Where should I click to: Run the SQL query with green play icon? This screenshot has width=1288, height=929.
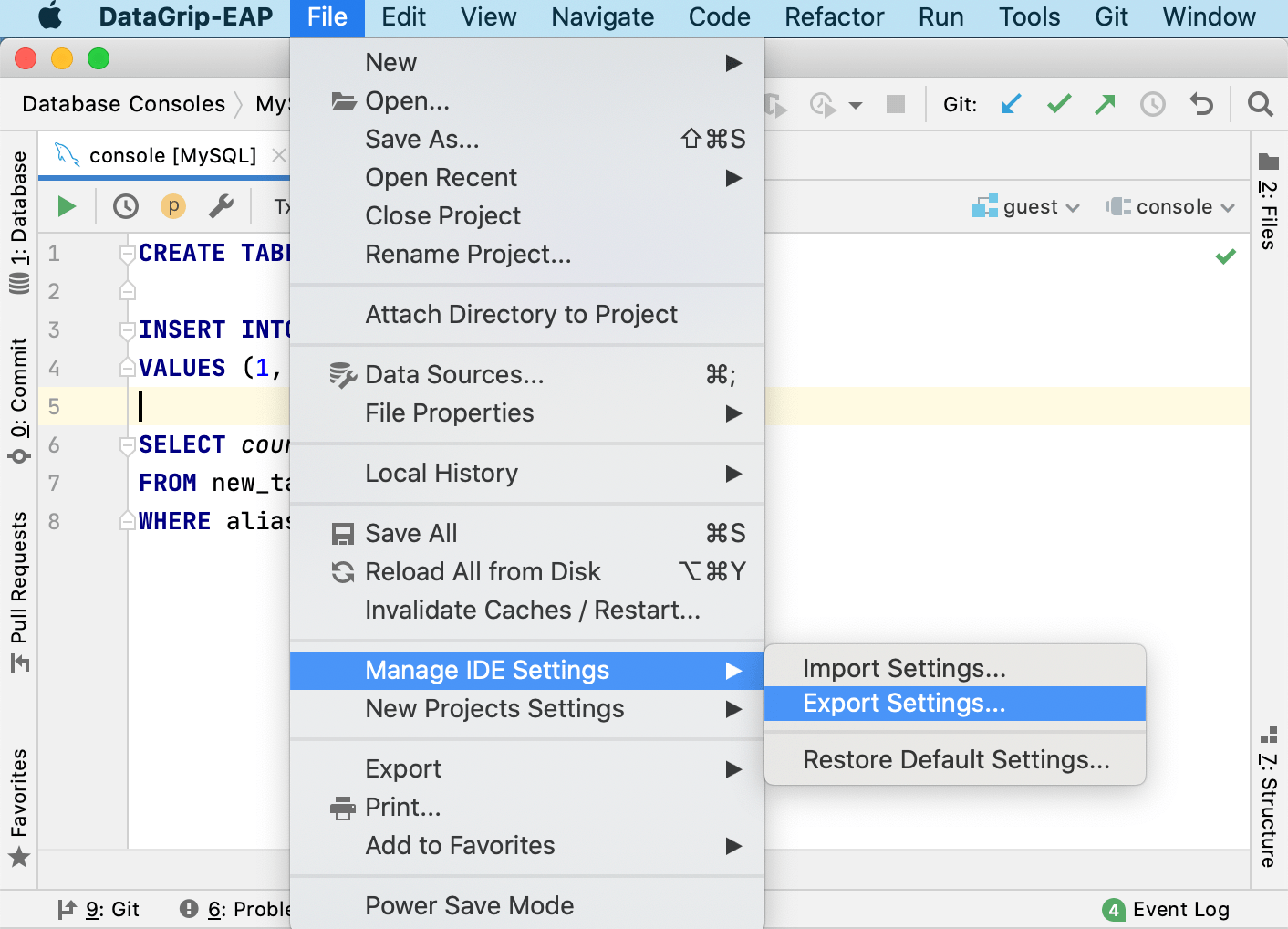point(66,206)
